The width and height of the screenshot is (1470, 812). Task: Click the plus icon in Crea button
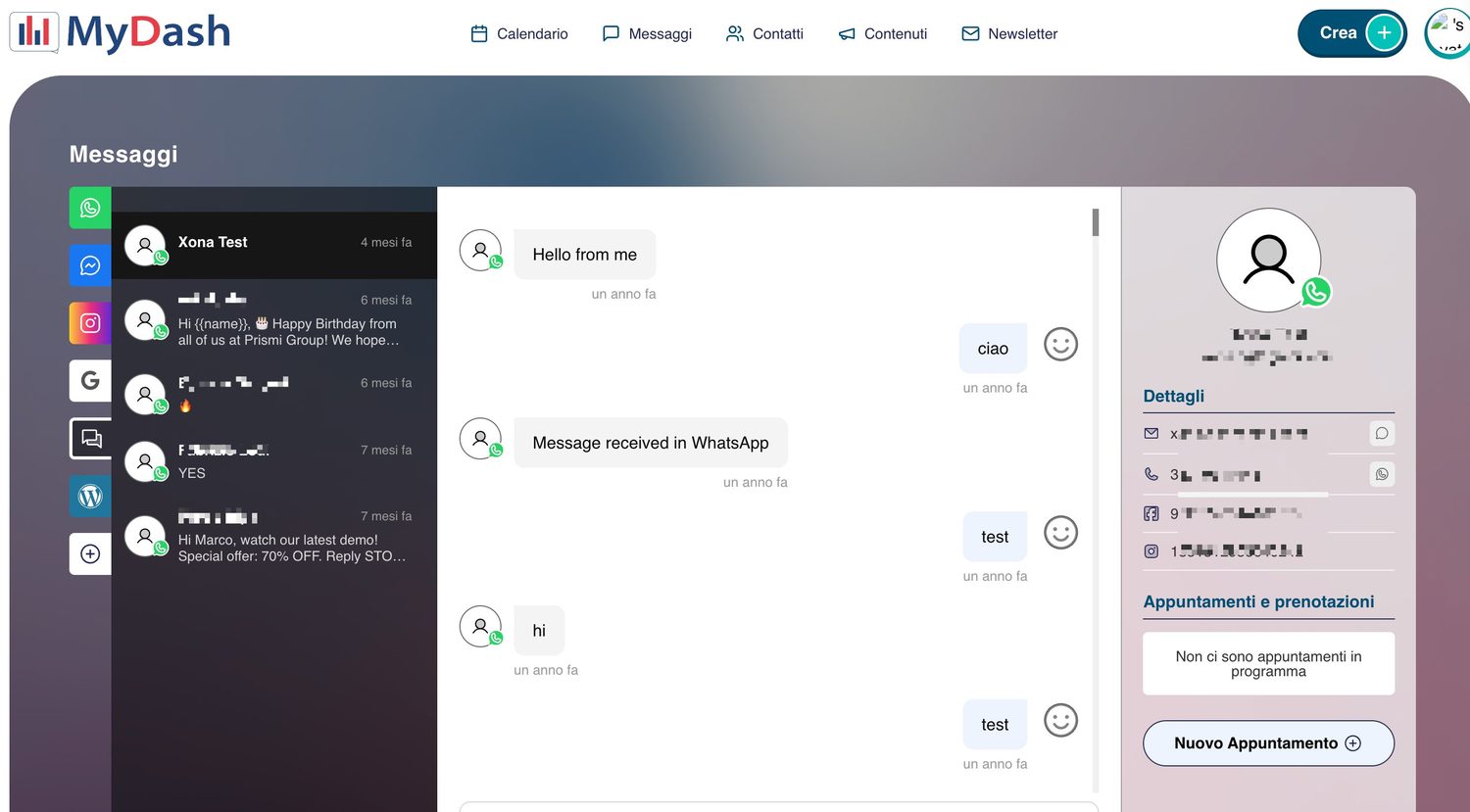pyautogui.click(x=1384, y=33)
